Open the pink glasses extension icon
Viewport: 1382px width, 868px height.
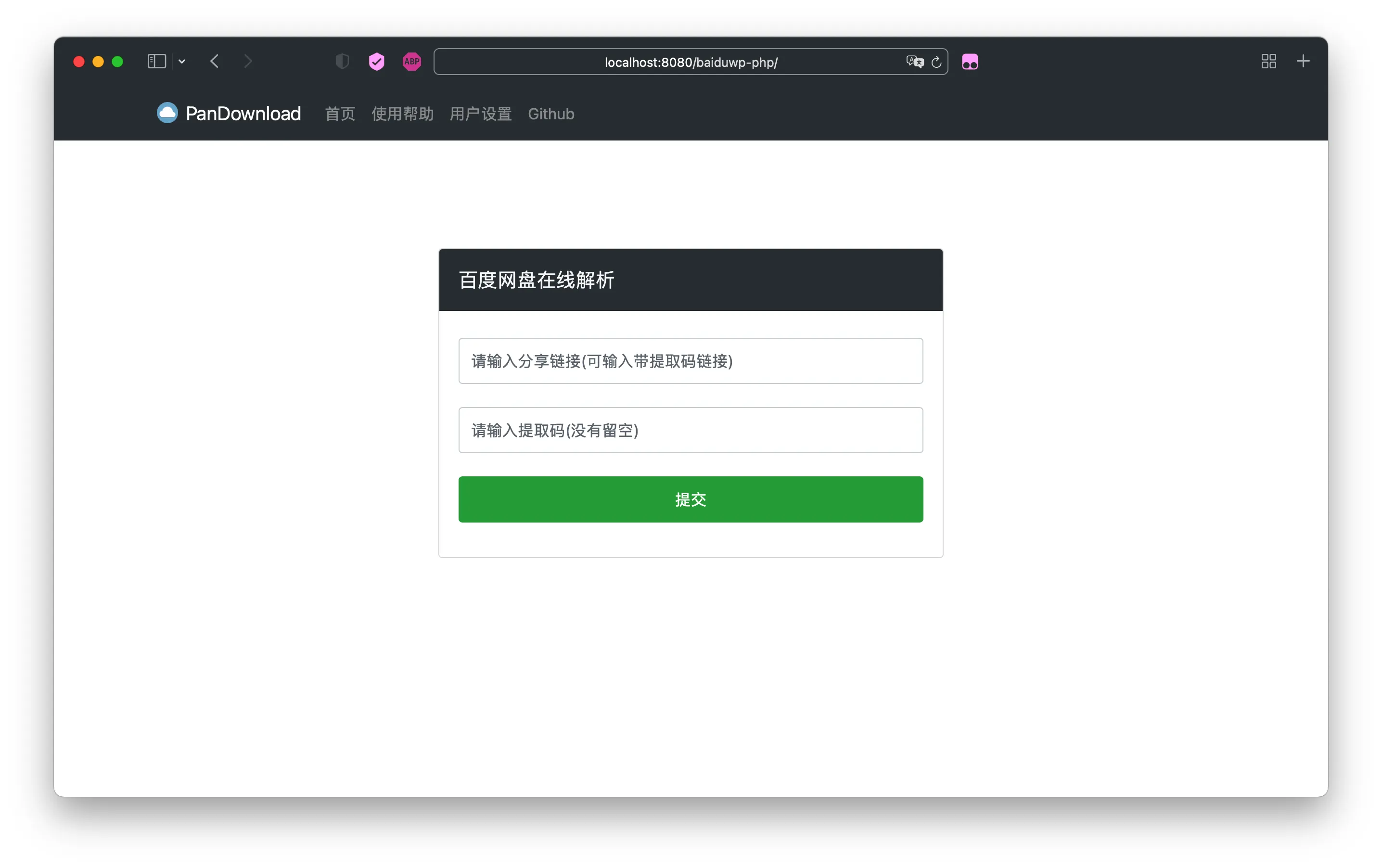[x=970, y=62]
